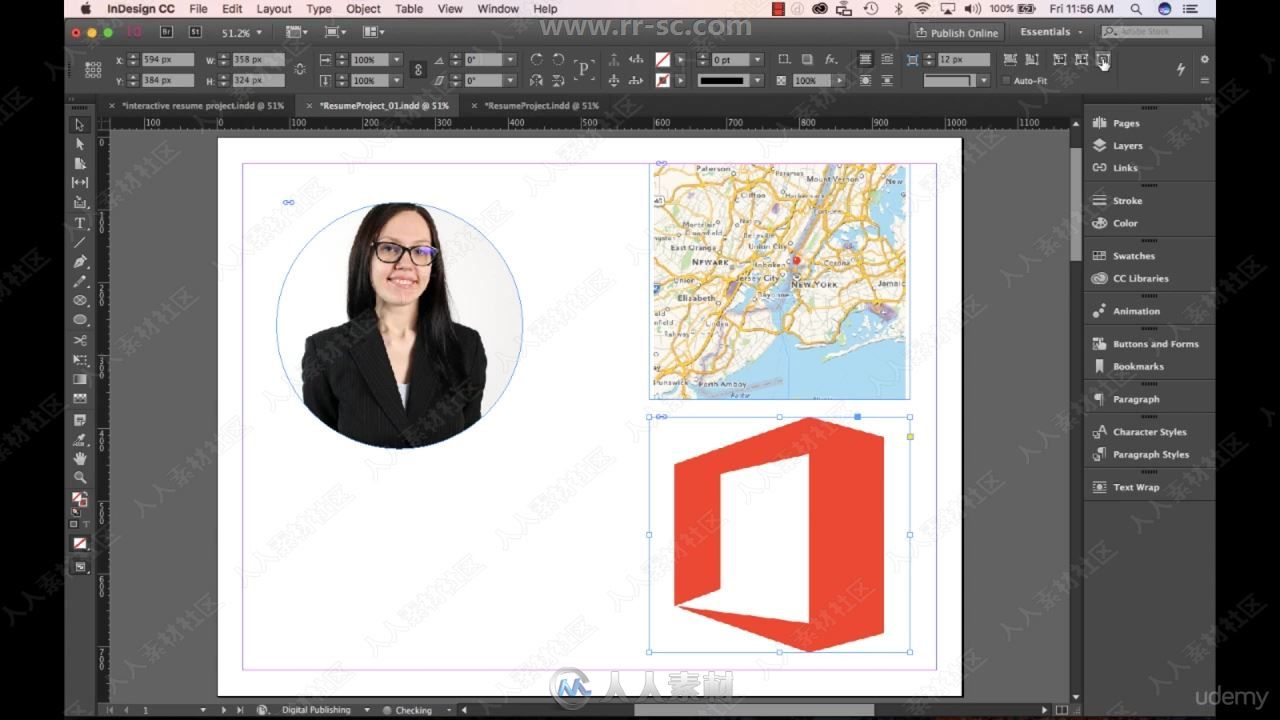This screenshot has height=720, width=1280.
Task: Open the Window menu
Action: pos(497,9)
